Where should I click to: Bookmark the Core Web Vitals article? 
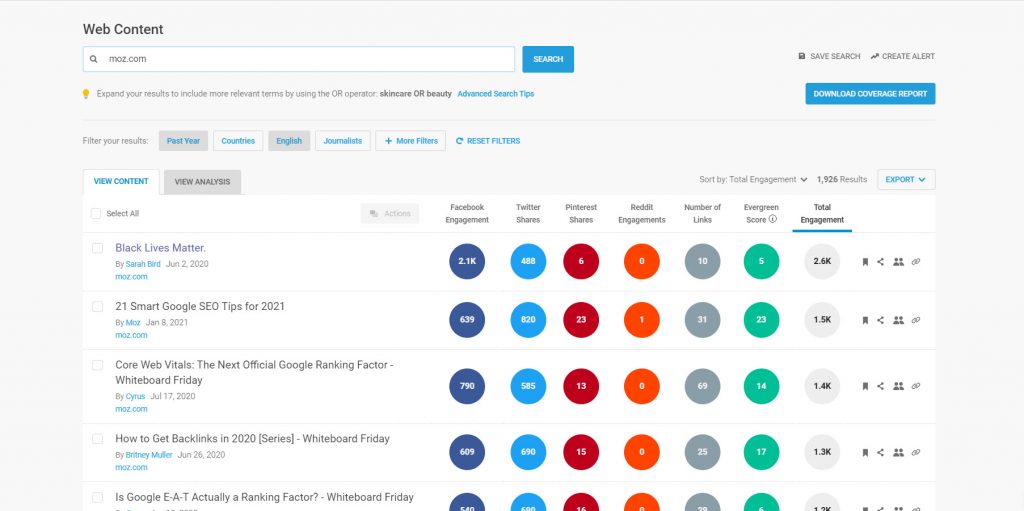pos(865,386)
